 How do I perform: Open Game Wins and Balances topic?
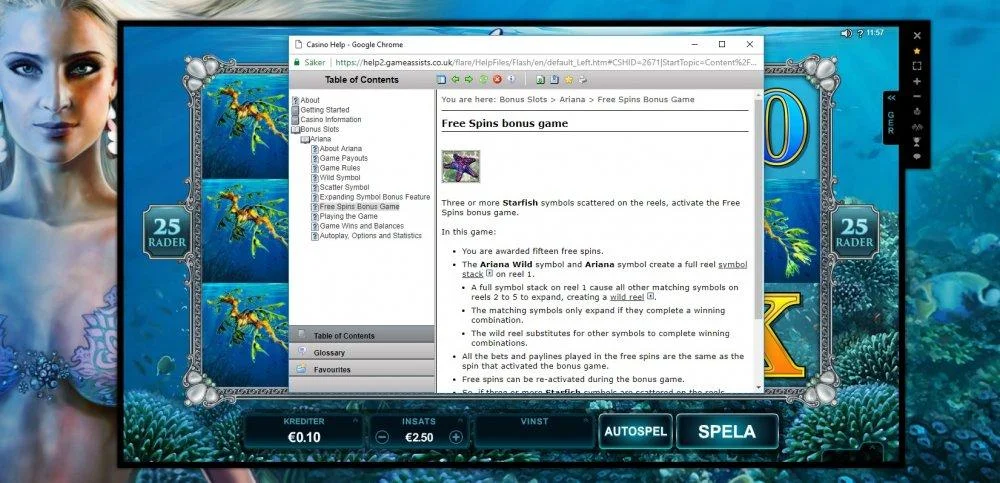point(362,226)
